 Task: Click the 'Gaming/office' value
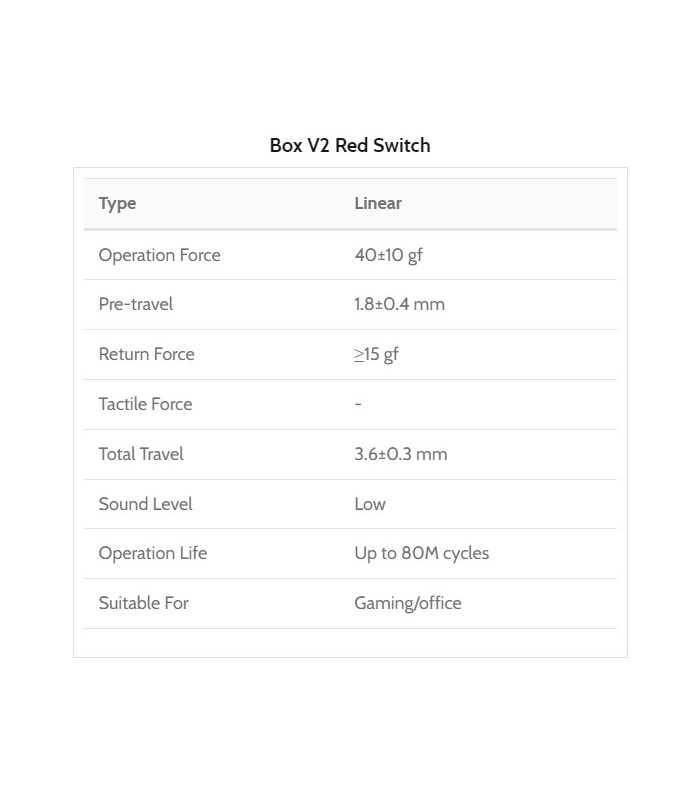407,603
